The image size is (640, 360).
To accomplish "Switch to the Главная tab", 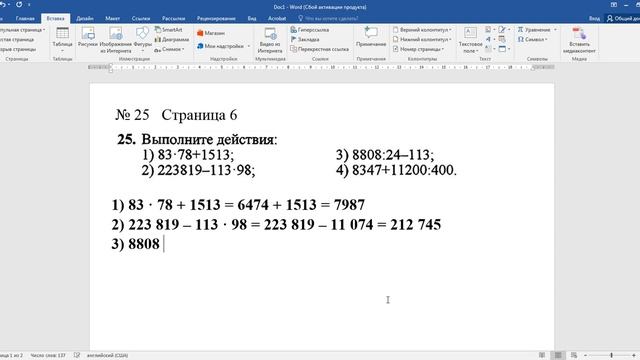I will [x=25, y=18].
